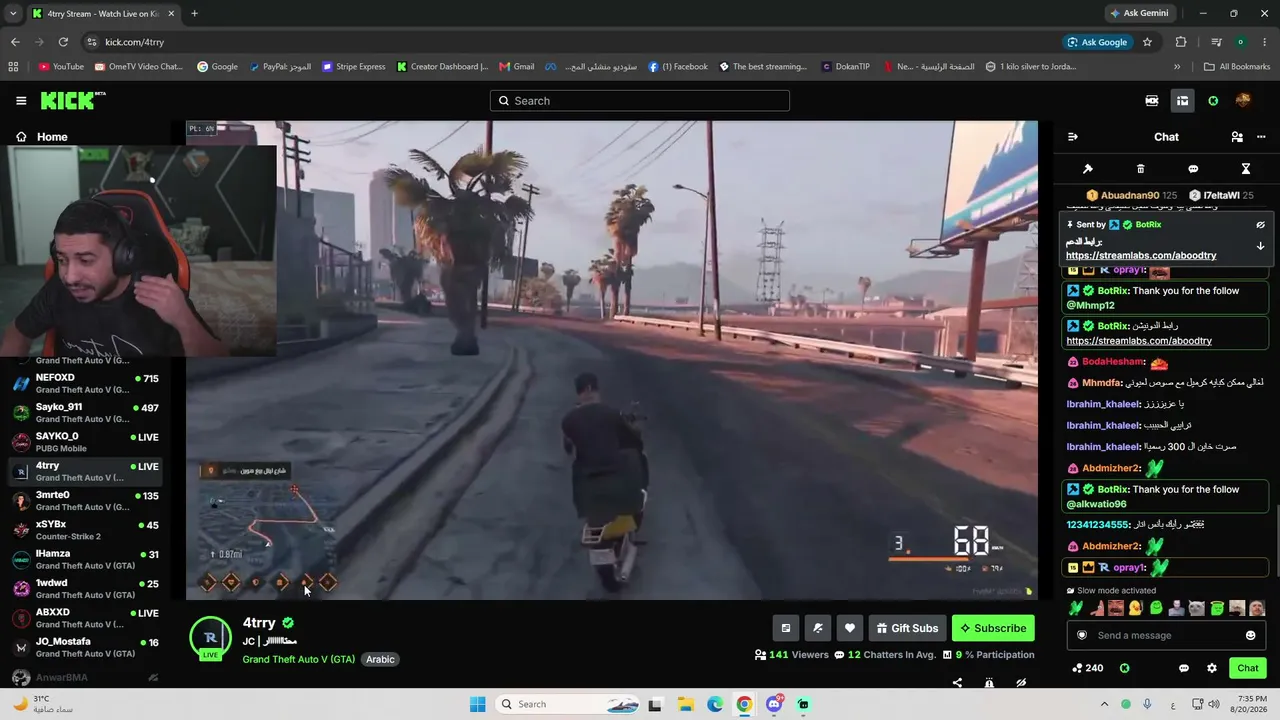Open a new browser tab
The image size is (1280, 720).
[194, 14]
